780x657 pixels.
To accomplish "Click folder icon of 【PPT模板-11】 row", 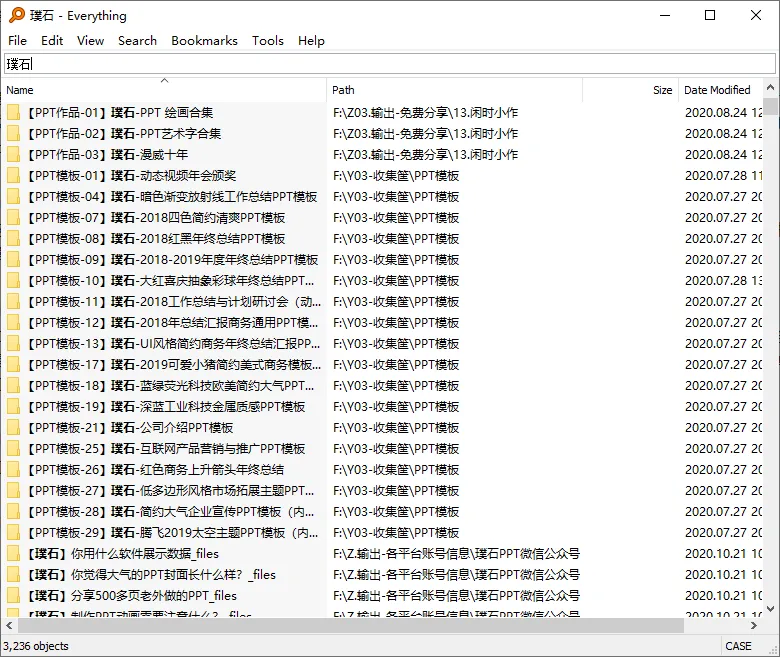I will 13,301.
